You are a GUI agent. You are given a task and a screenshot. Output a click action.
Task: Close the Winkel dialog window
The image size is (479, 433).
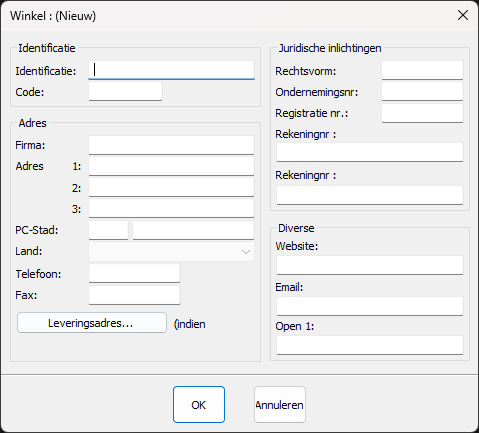(x=463, y=15)
